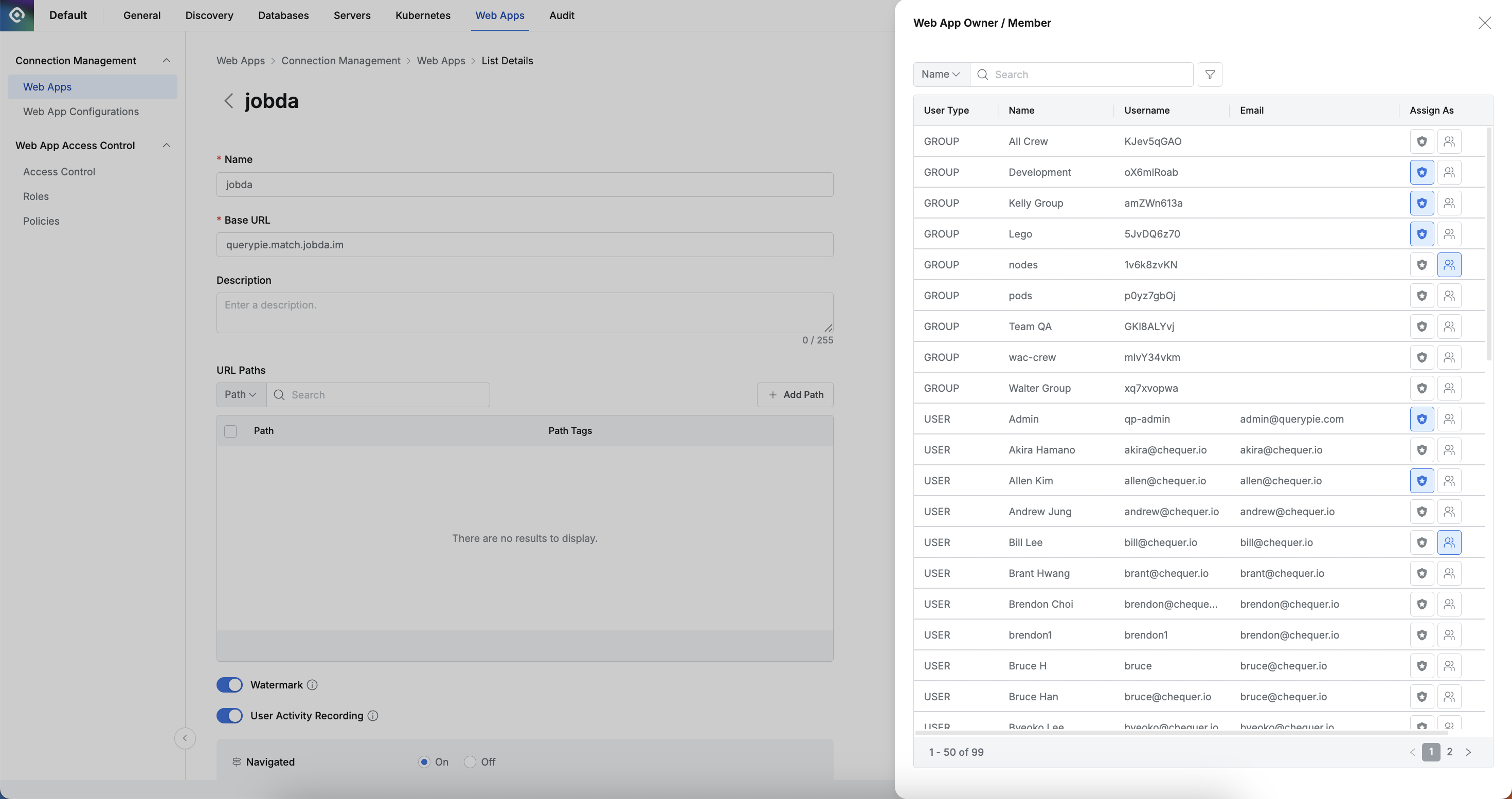This screenshot has width=1512, height=799.
Task: Click the filter funnel icon
Action: point(1209,75)
